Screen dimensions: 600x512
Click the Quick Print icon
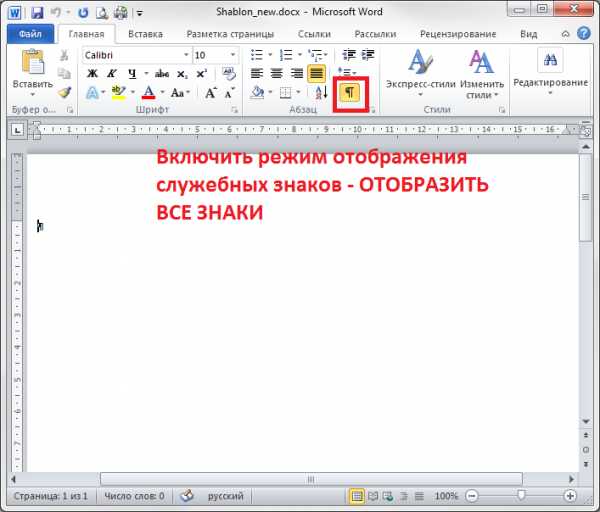pyautogui.click(x=121, y=13)
